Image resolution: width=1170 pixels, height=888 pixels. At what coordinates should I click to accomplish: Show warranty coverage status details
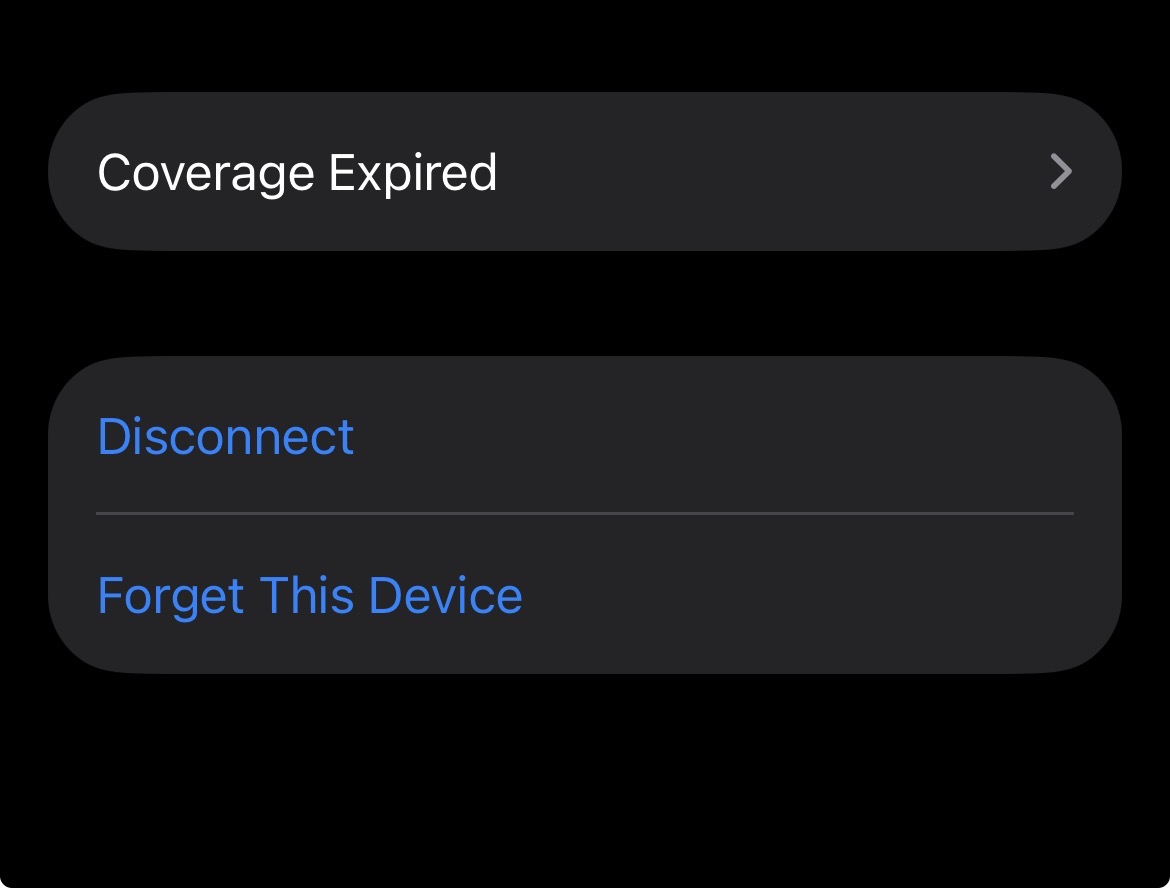coord(584,172)
